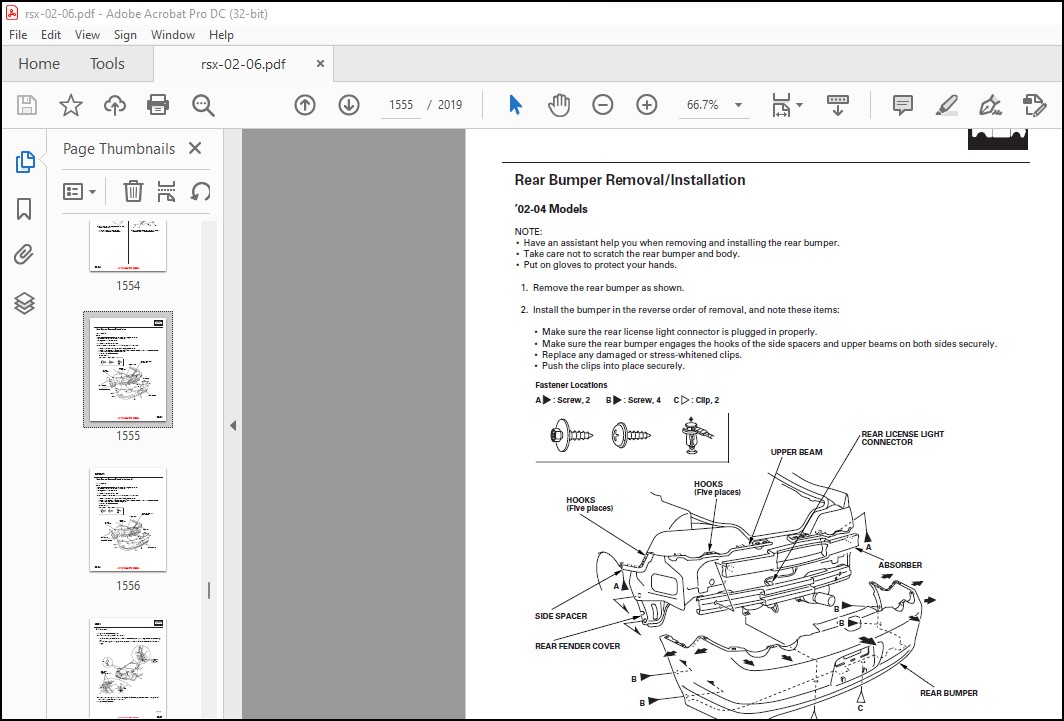Open the Attachments paperclip panel
The height and width of the screenshot is (721, 1064).
point(24,256)
